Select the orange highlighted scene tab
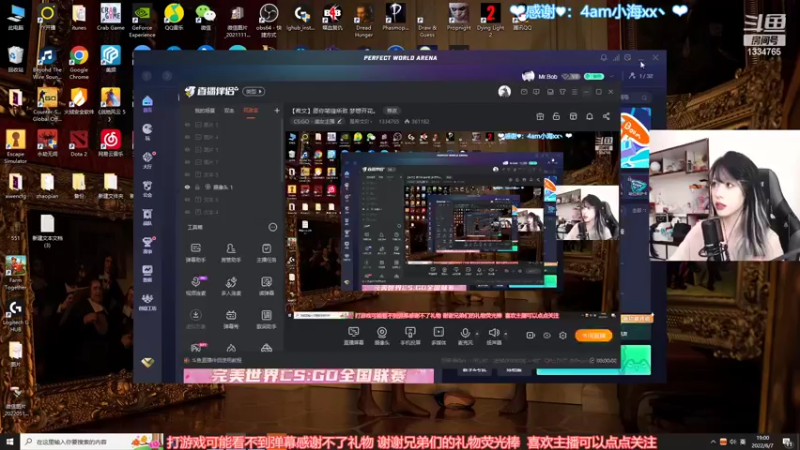800x450 pixels. click(251, 111)
